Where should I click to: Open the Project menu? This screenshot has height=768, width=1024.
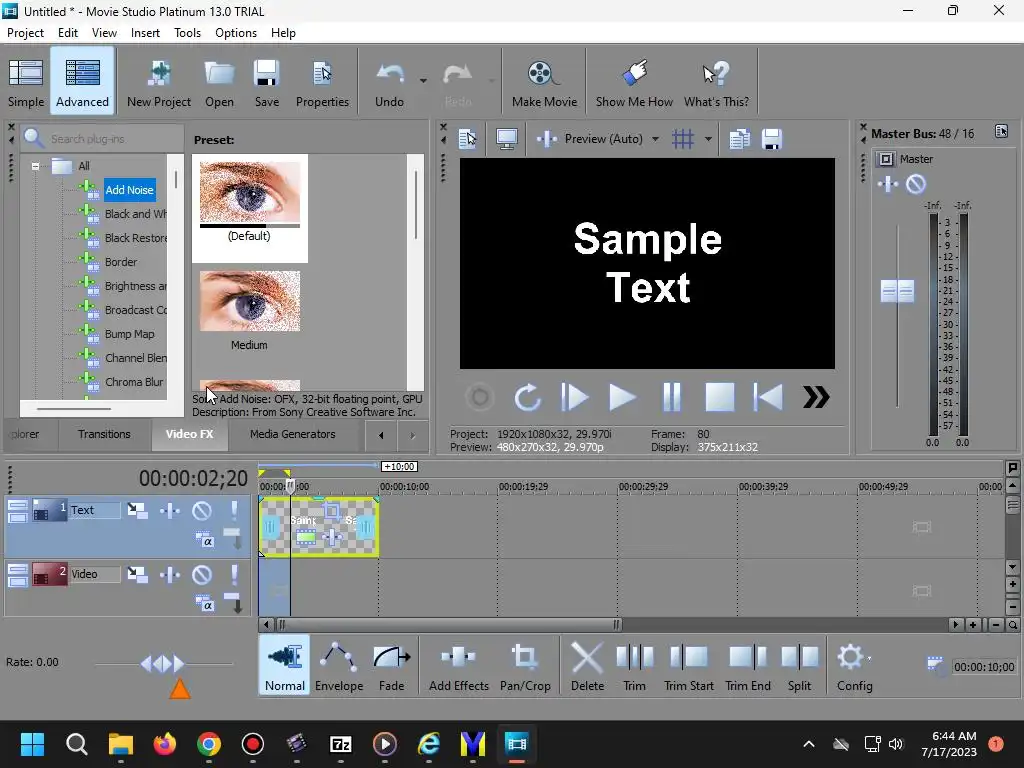(25, 33)
